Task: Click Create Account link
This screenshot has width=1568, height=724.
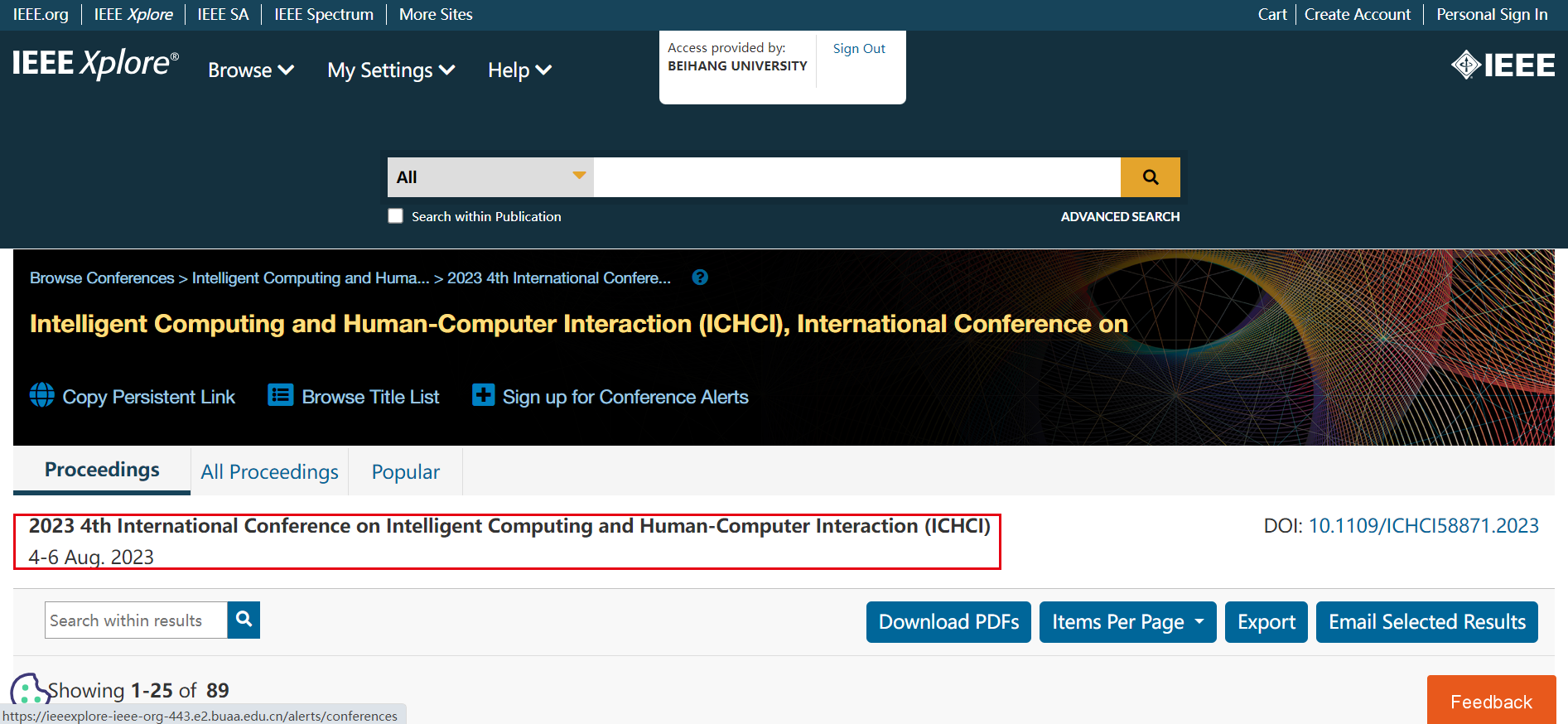Action: (x=1357, y=14)
